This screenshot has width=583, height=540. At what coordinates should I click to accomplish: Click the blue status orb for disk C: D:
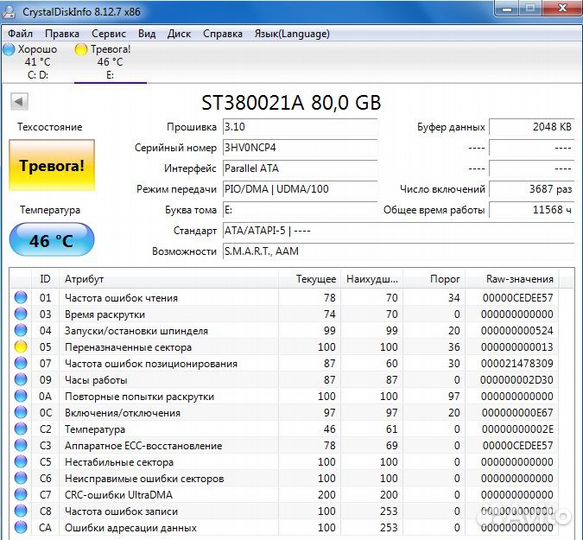pos(9,49)
